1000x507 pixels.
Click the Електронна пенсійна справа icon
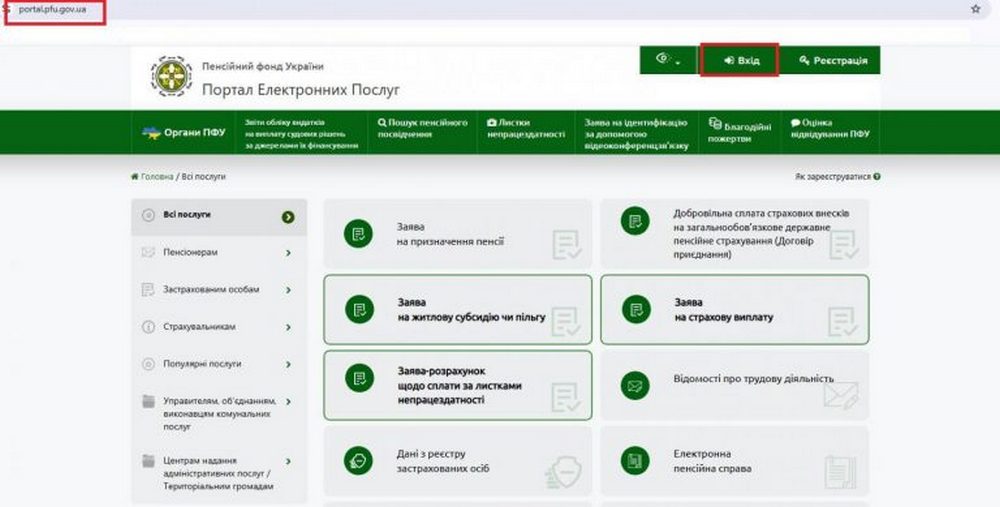pos(634,460)
